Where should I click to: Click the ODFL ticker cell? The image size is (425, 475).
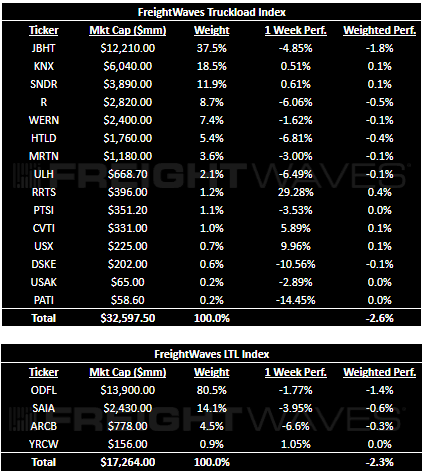coord(44,390)
